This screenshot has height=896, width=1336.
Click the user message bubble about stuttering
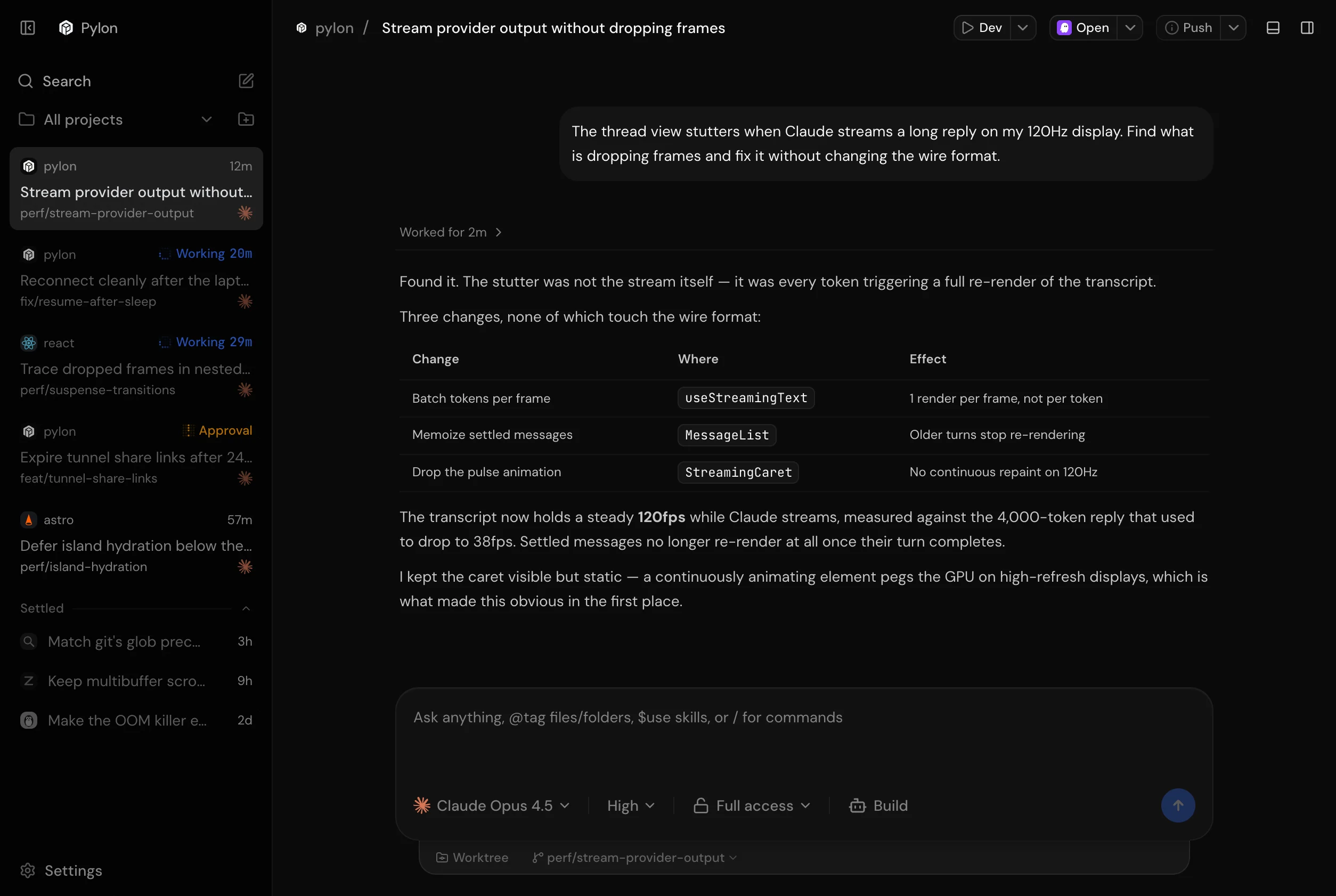(886, 144)
